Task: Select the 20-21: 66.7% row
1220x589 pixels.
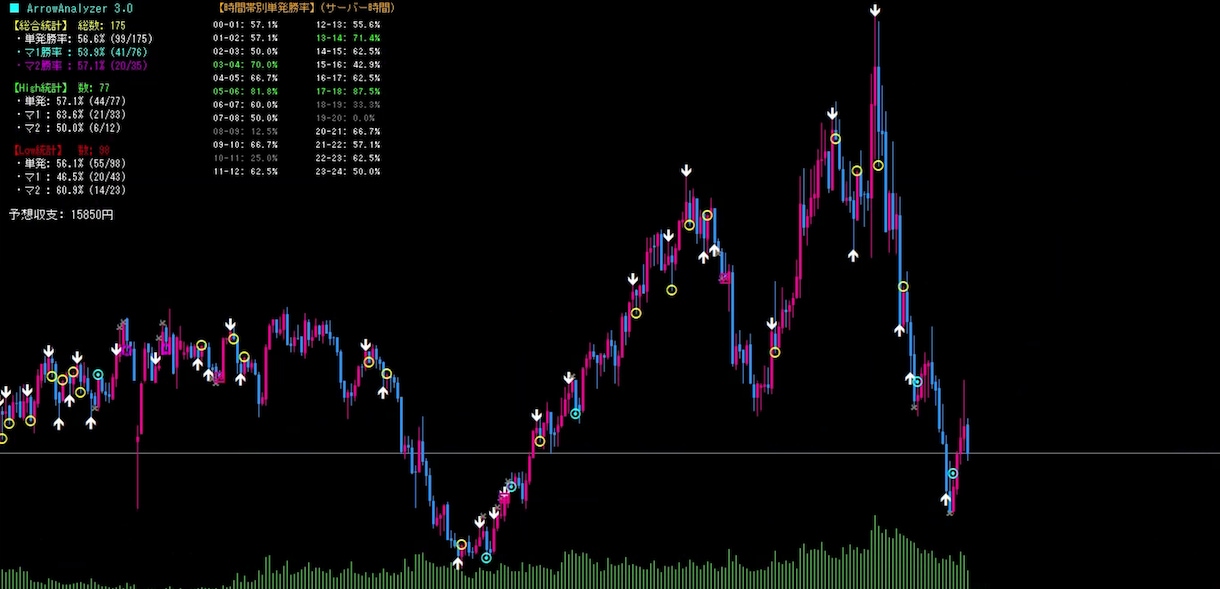Action: coord(348,131)
